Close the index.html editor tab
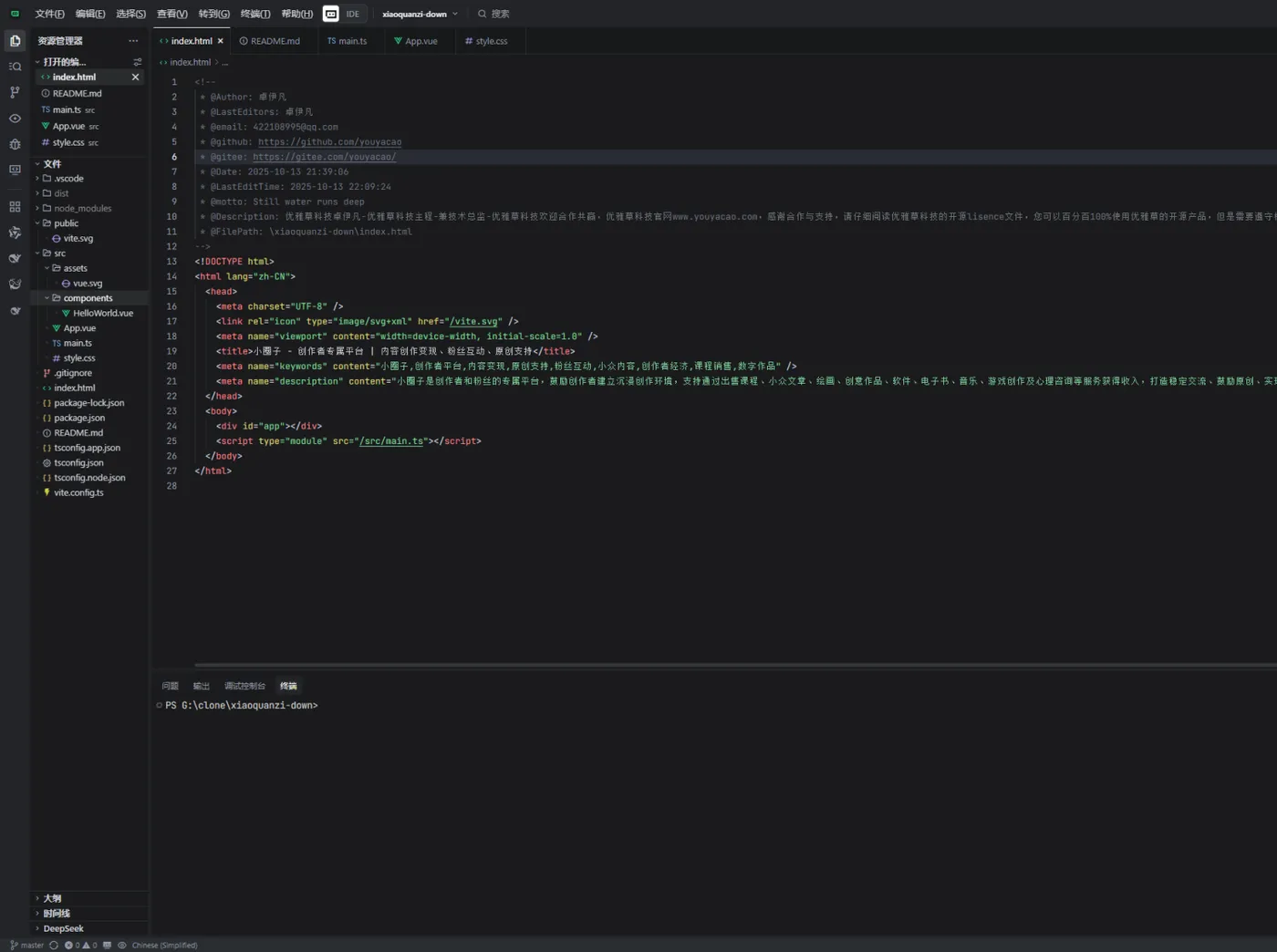 (x=221, y=41)
